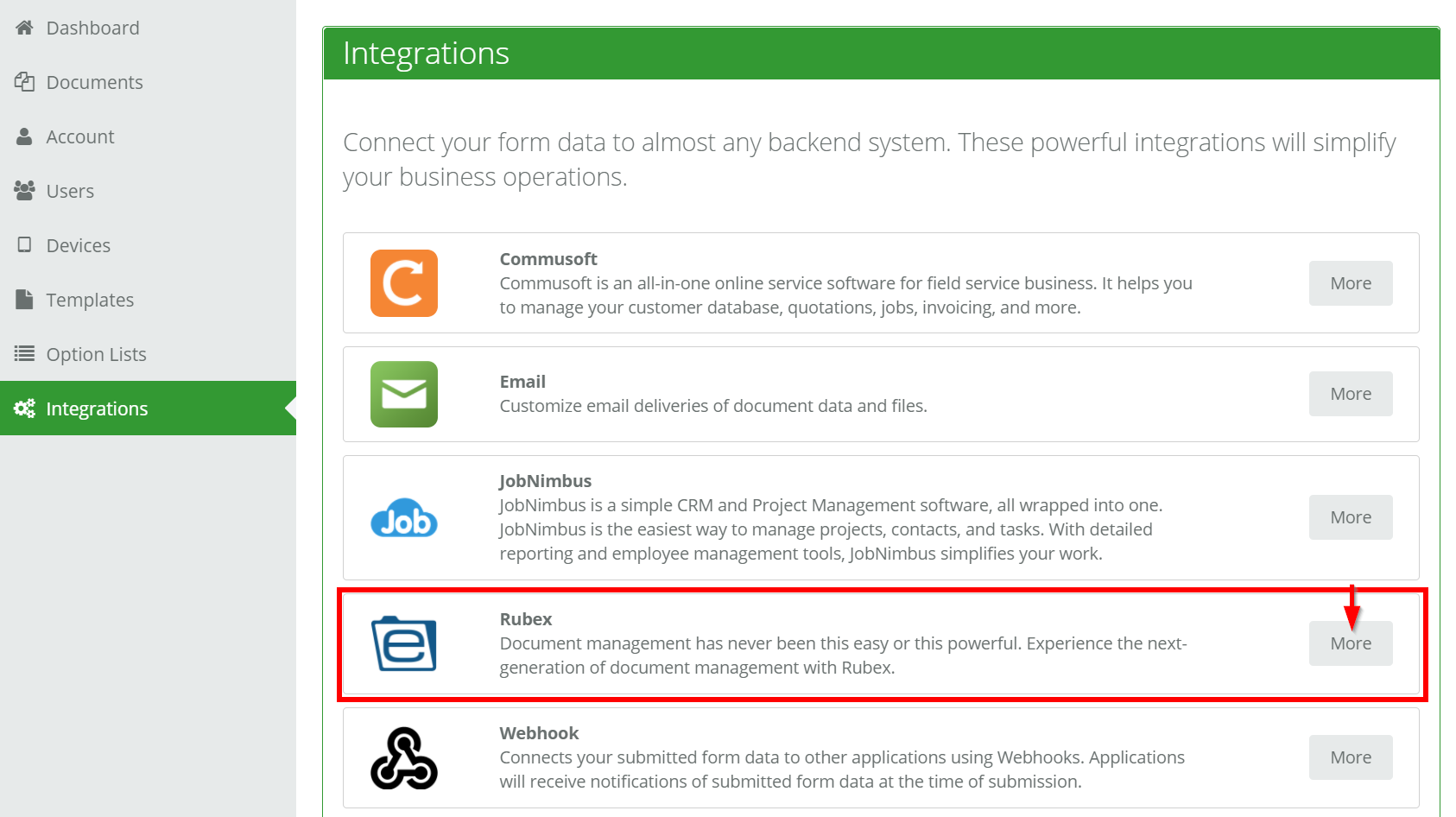
Task: Select Templates in the sidebar
Action: click(148, 300)
